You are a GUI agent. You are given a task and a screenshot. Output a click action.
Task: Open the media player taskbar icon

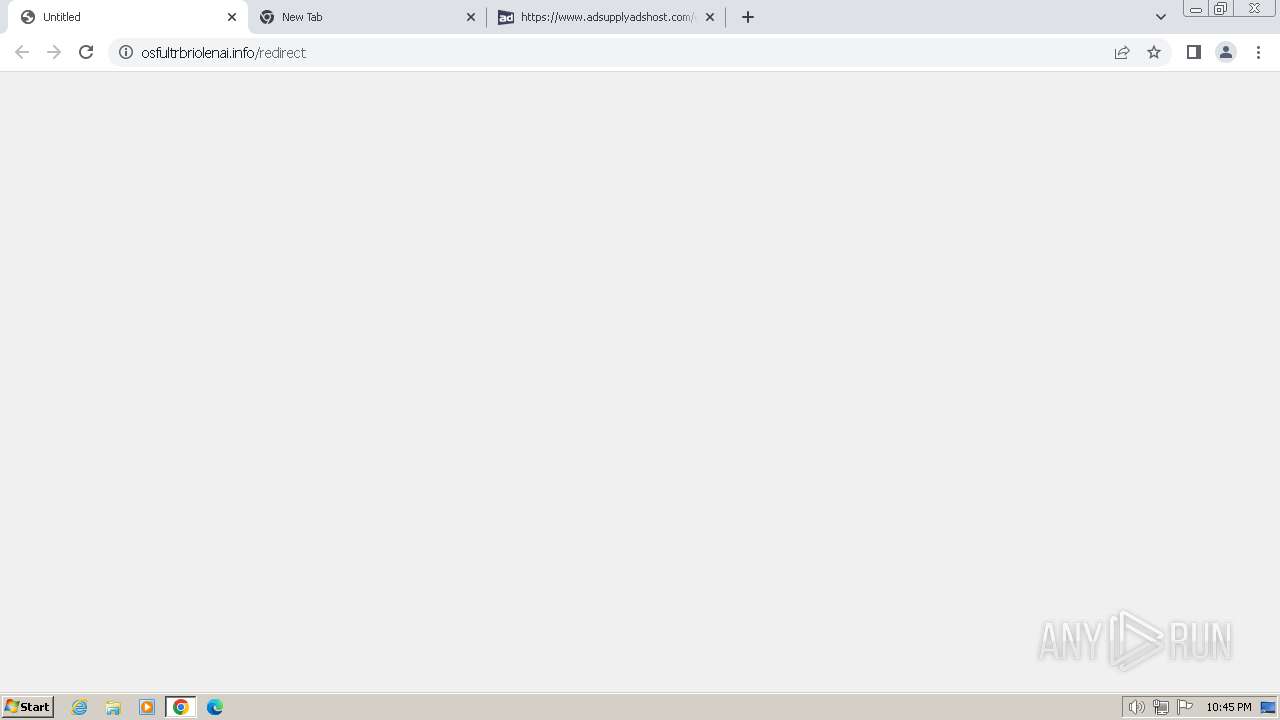coord(147,707)
